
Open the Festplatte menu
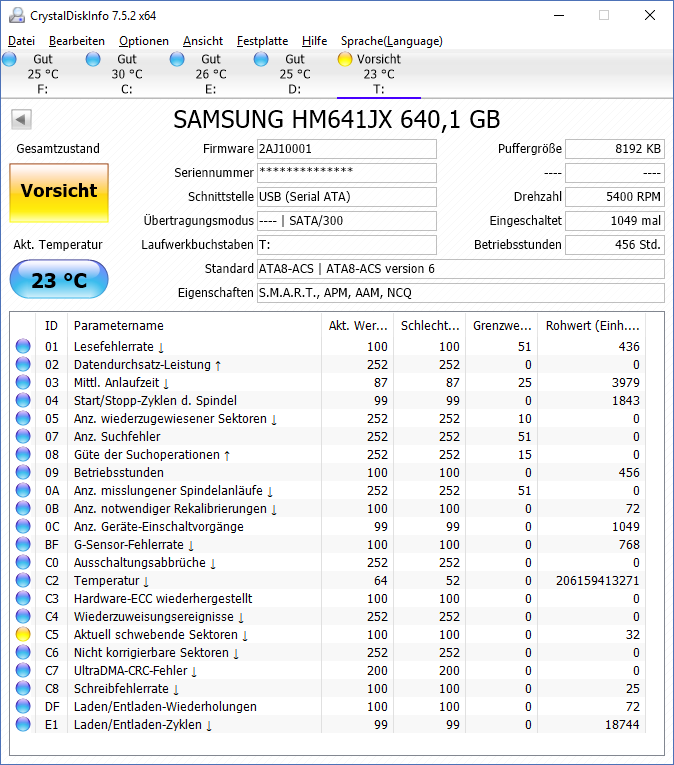click(x=263, y=41)
